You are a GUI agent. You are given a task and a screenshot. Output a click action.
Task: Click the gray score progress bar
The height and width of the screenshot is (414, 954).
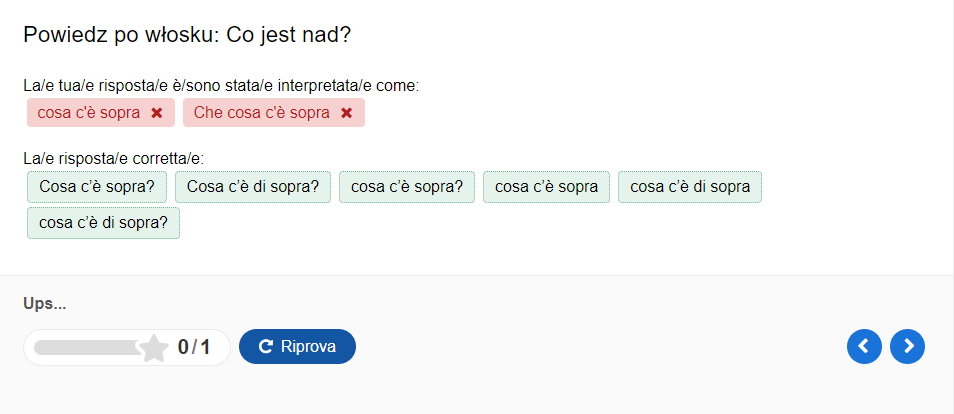[89, 348]
